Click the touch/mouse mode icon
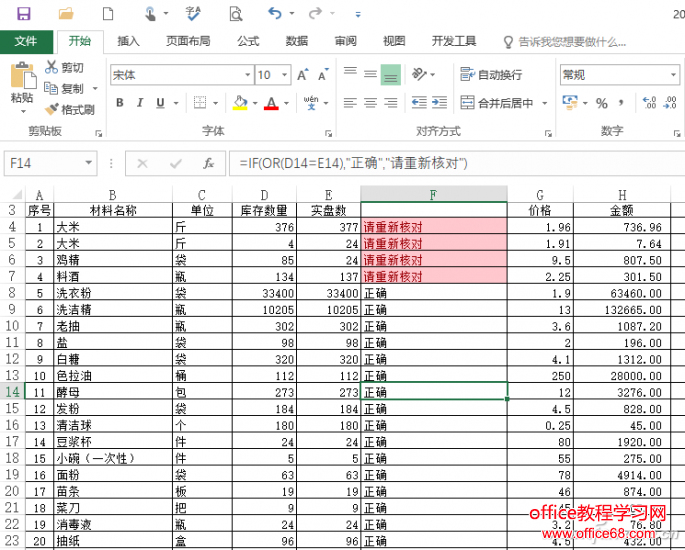 pyautogui.click(x=150, y=14)
